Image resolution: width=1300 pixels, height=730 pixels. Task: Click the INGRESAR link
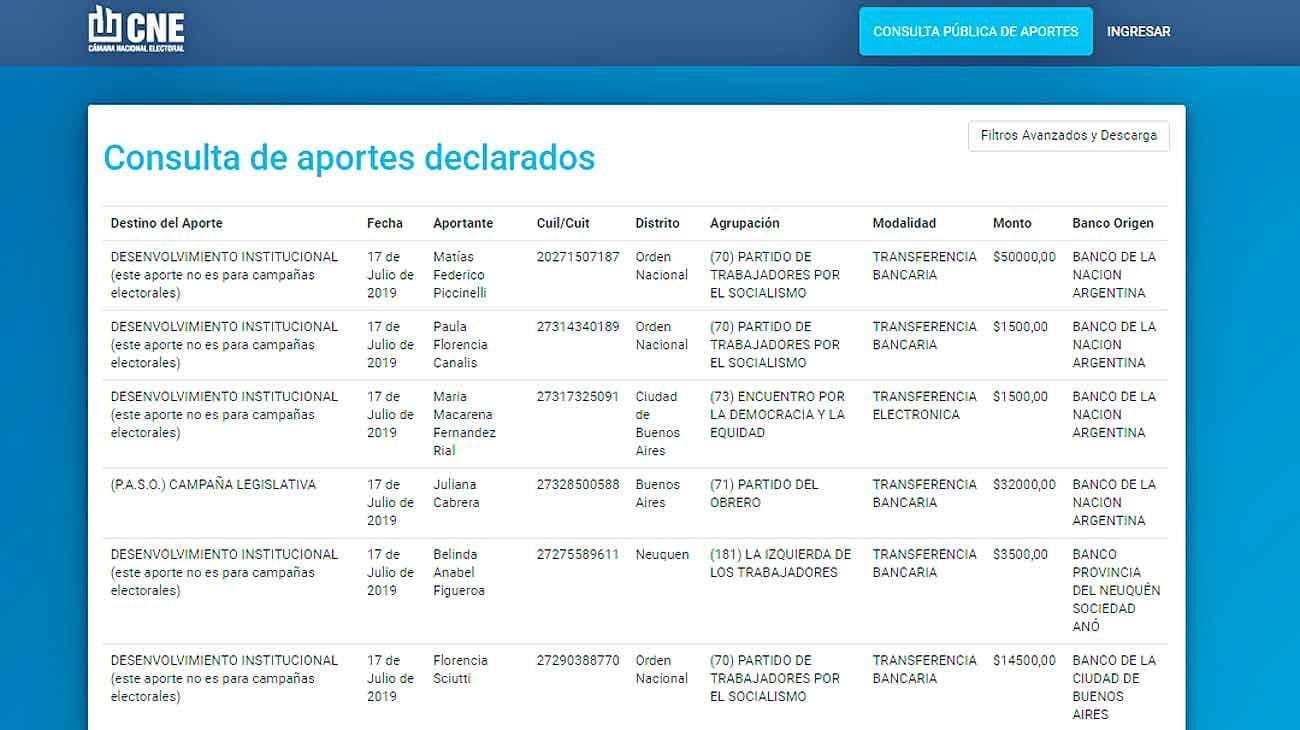click(x=1138, y=32)
